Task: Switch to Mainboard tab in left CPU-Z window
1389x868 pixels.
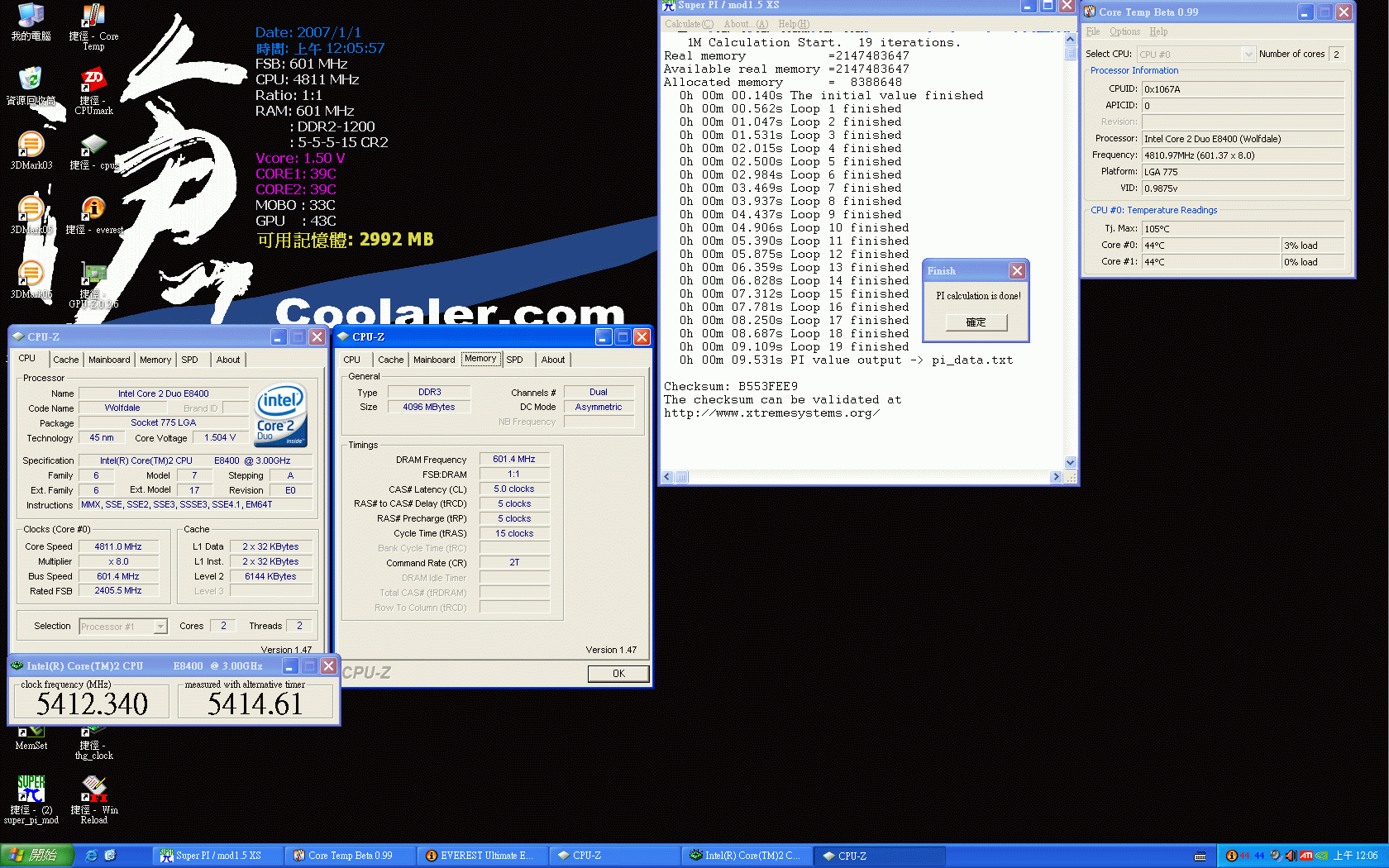Action: [109, 360]
